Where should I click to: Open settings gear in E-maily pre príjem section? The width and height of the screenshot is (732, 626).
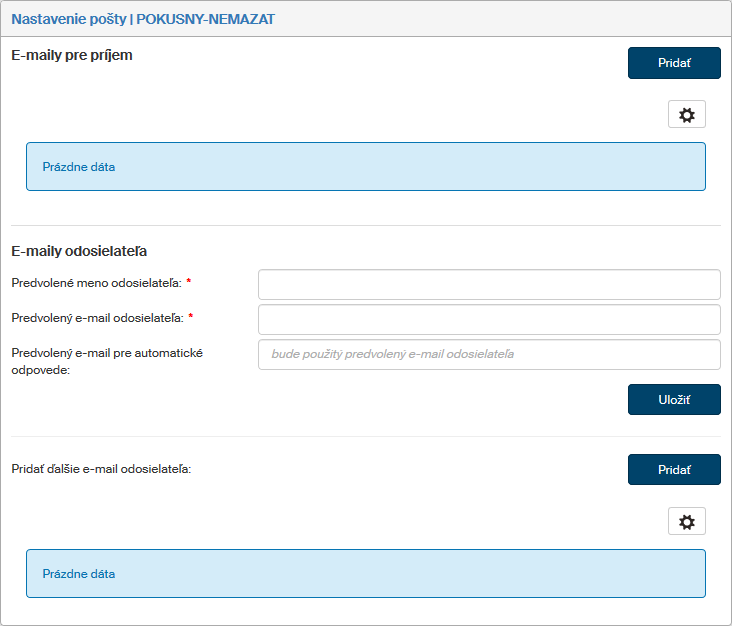(x=686, y=115)
